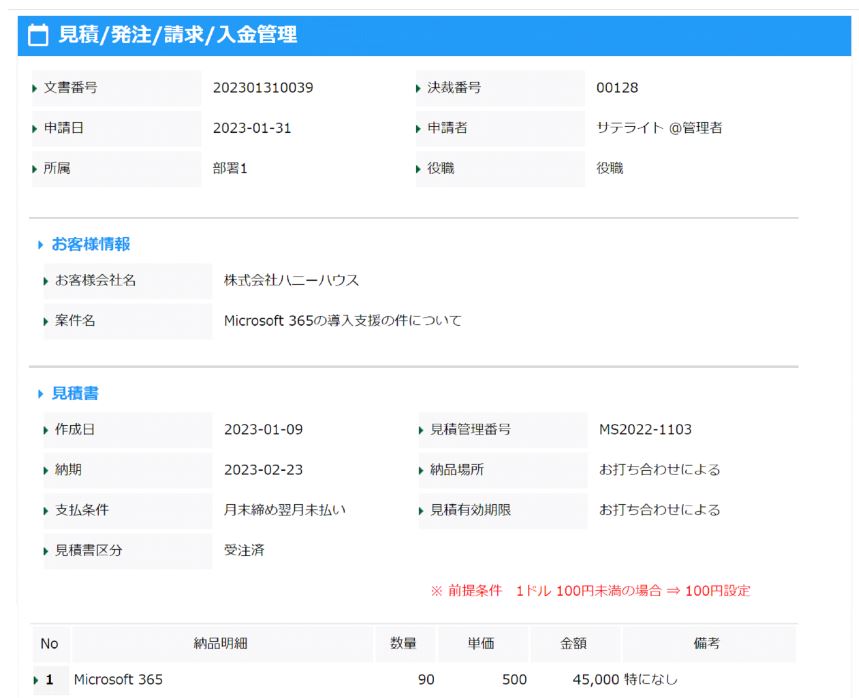Click the No column header

pyautogui.click(x=49, y=644)
